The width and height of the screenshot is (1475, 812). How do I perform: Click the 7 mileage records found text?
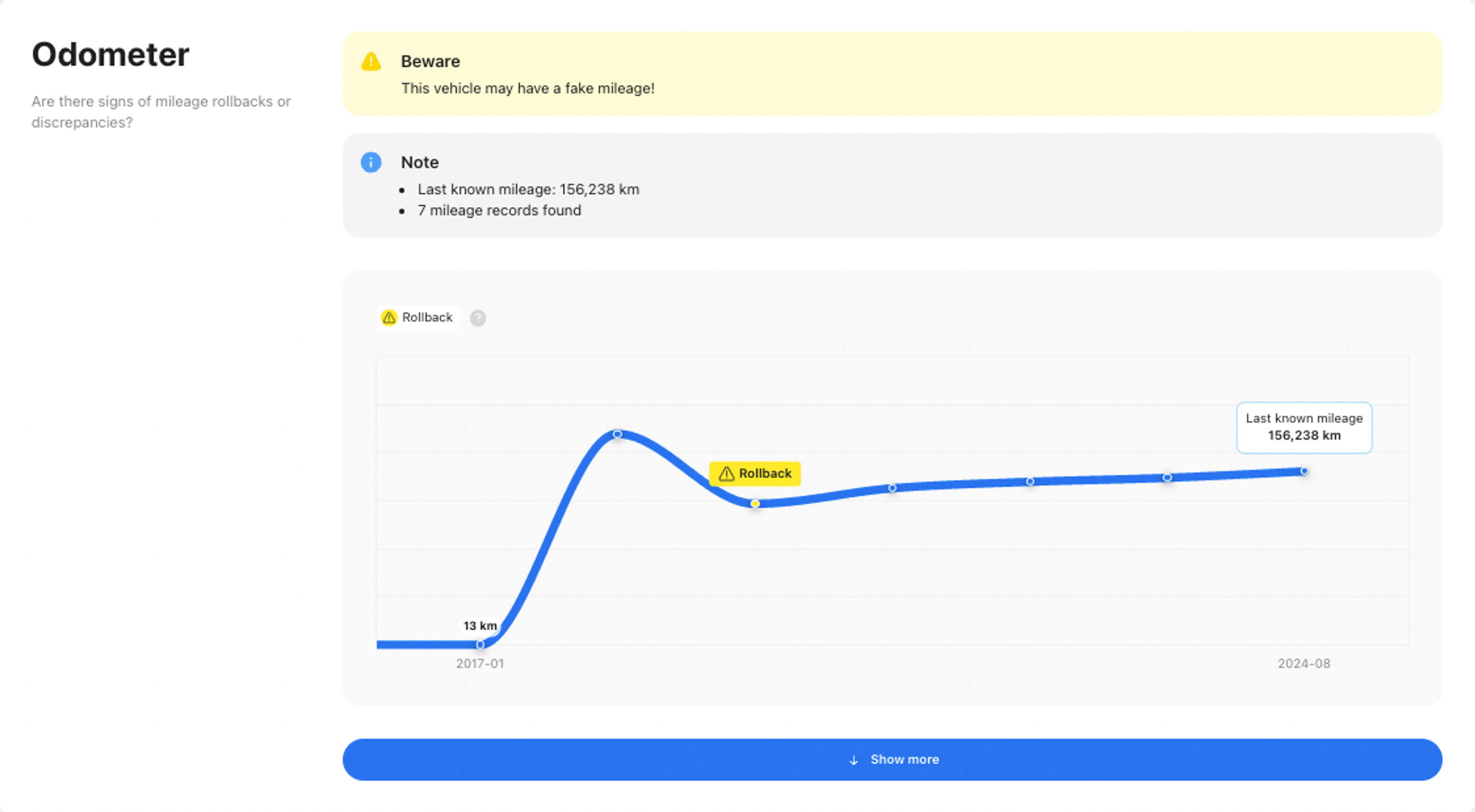pyautogui.click(x=499, y=210)
